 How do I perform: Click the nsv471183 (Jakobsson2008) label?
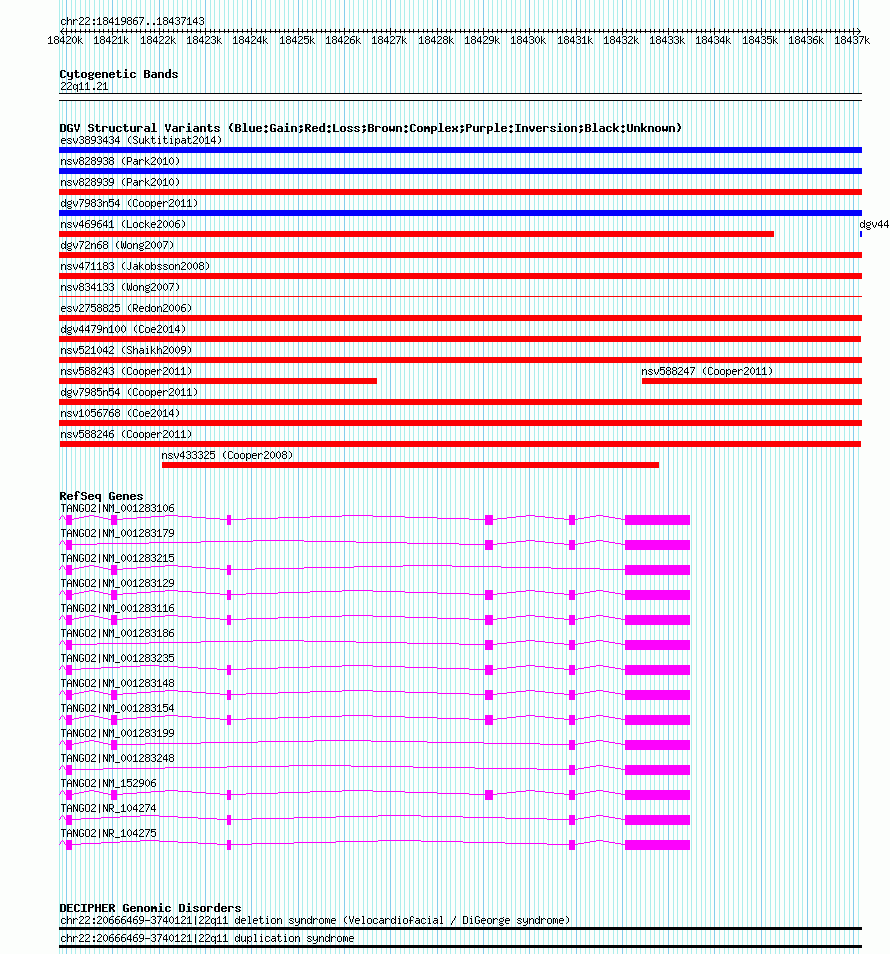point(135,266)
